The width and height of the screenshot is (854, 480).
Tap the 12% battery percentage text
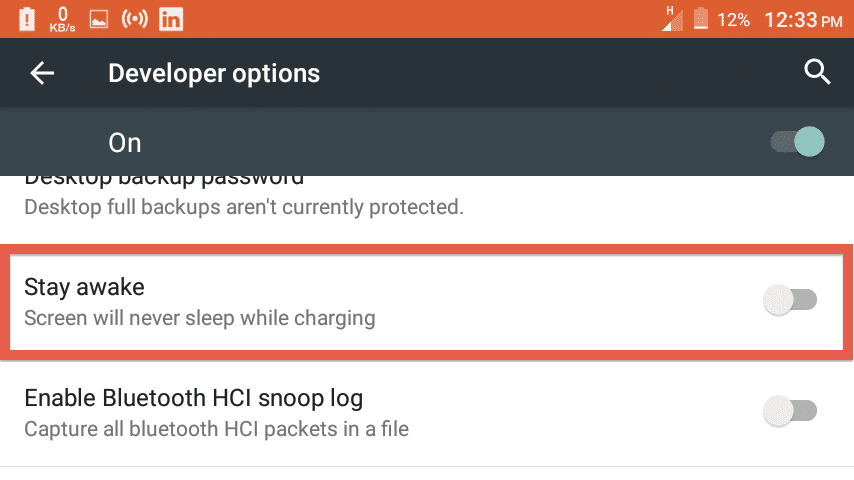point(733,20)
